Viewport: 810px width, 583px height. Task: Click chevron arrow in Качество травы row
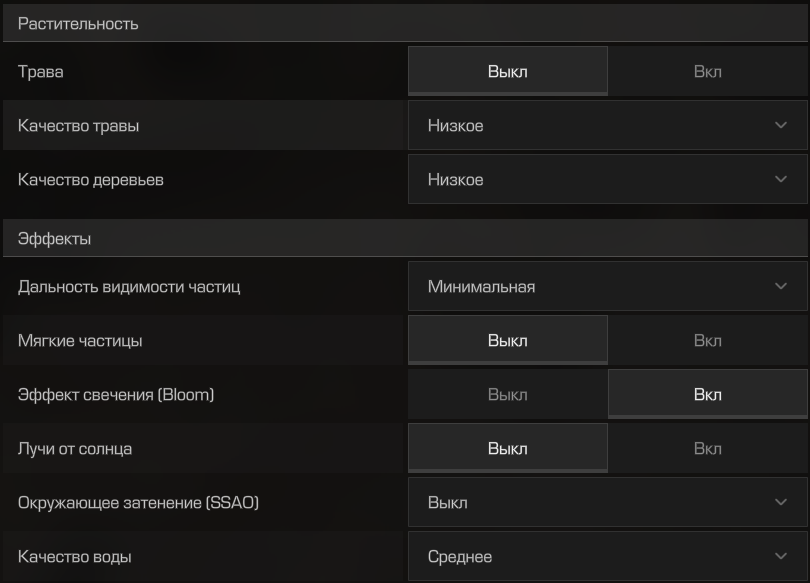781,125
